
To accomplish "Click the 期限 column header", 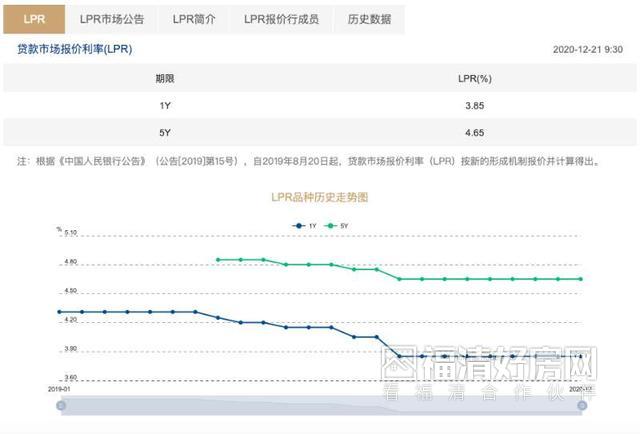I will pyautogui.click(x=165, y=78).
